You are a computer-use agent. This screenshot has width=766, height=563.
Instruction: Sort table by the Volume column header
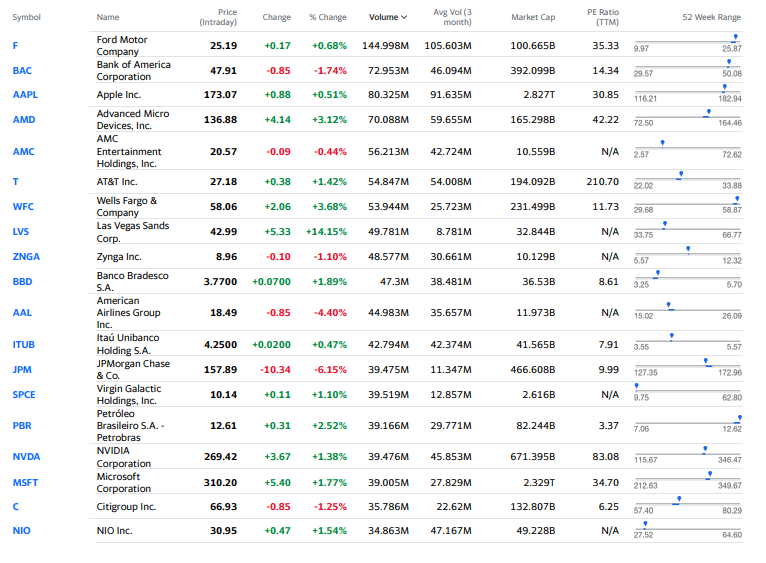pos(388,17)
